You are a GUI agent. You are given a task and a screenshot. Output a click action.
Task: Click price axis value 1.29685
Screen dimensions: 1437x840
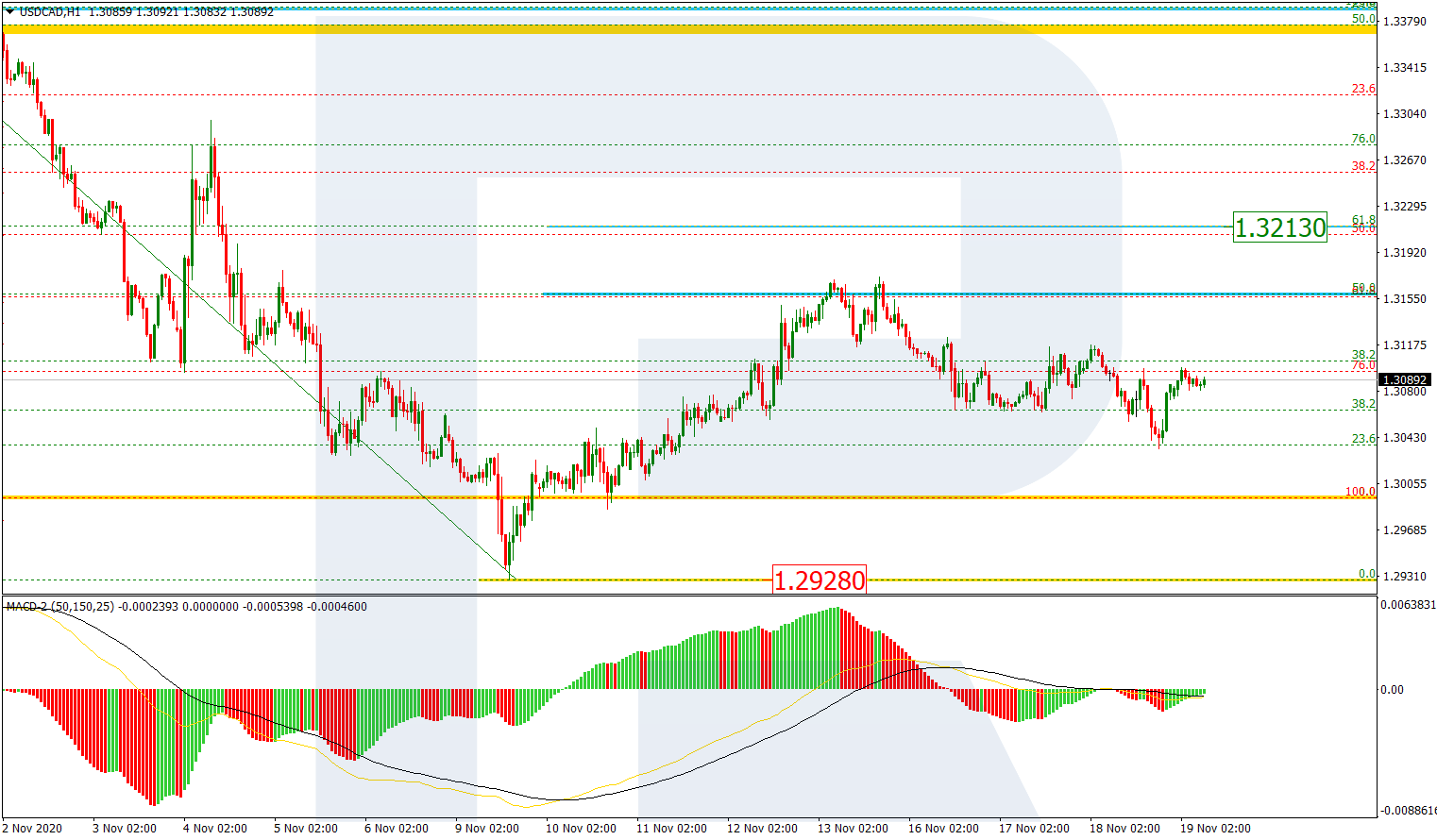pyautogui.click(x=1404, y=530)
